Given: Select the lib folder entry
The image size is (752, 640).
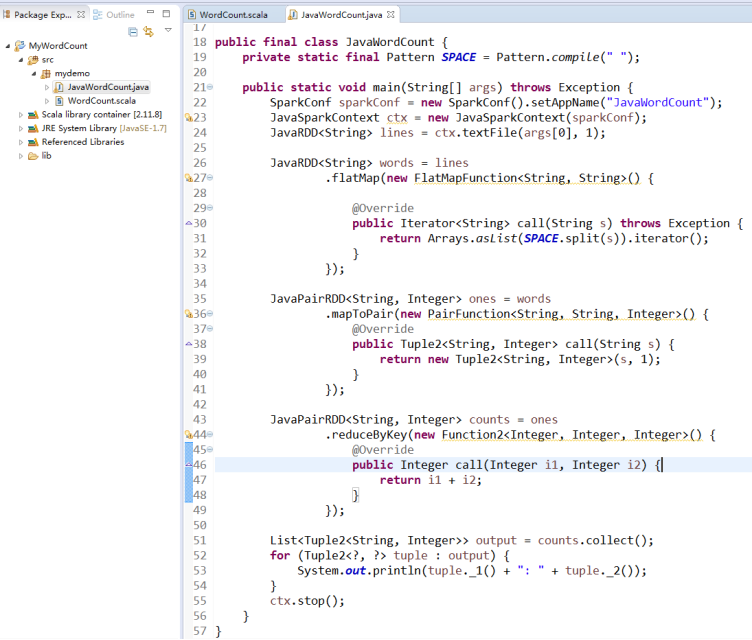Looking at the screenshot, I should pos(46,155).
